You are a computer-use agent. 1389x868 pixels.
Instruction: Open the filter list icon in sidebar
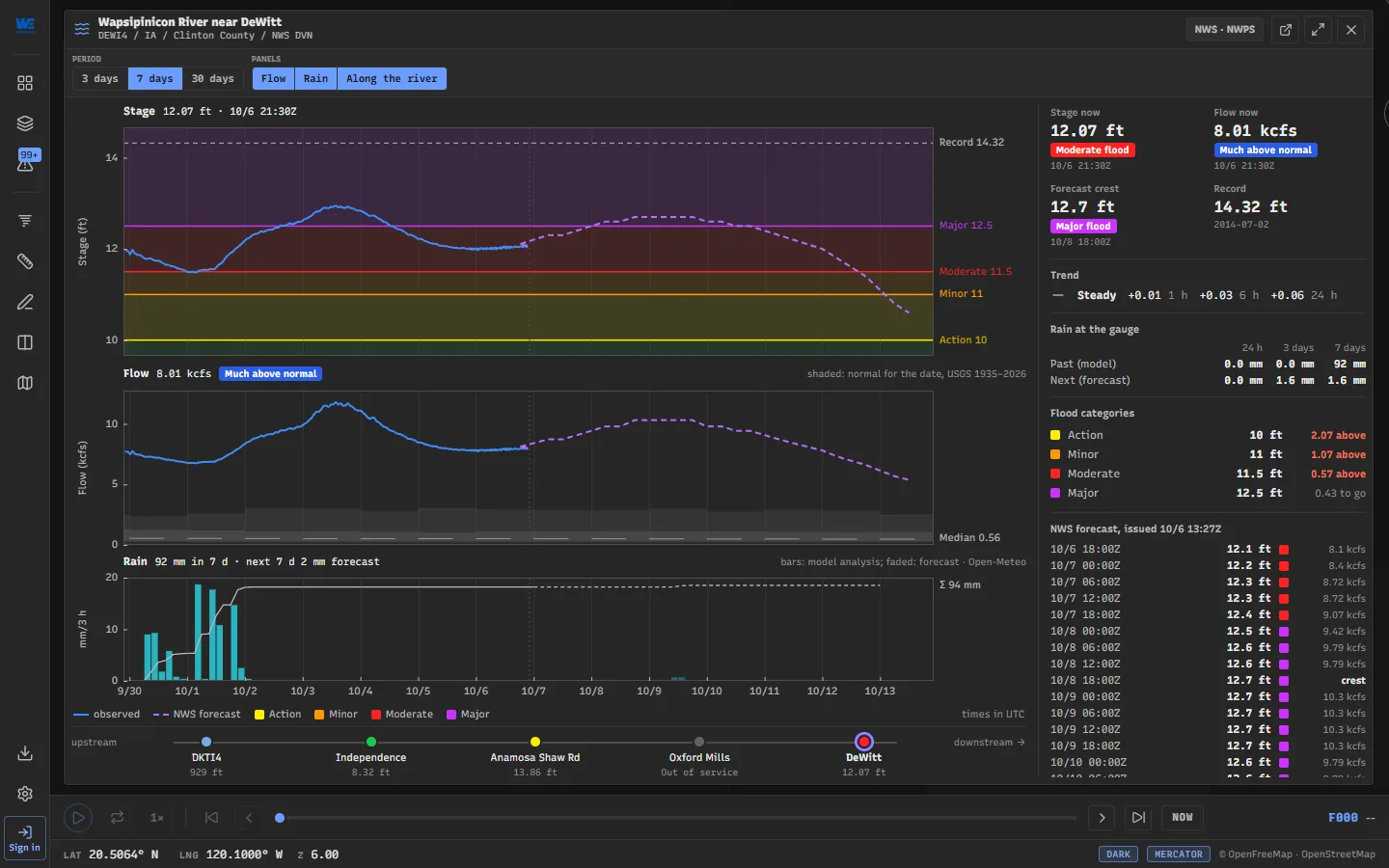coord(25,221)
